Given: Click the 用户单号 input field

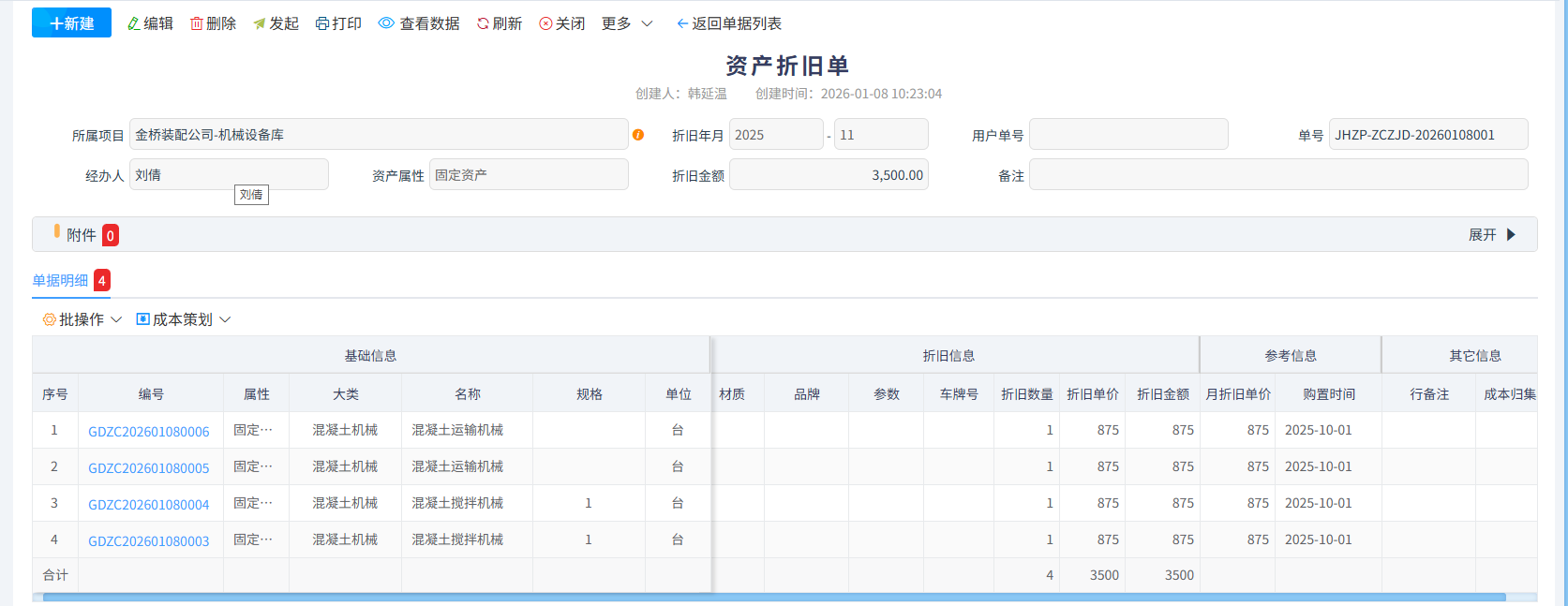Looking at the screenshot, I should [1127, 135].
